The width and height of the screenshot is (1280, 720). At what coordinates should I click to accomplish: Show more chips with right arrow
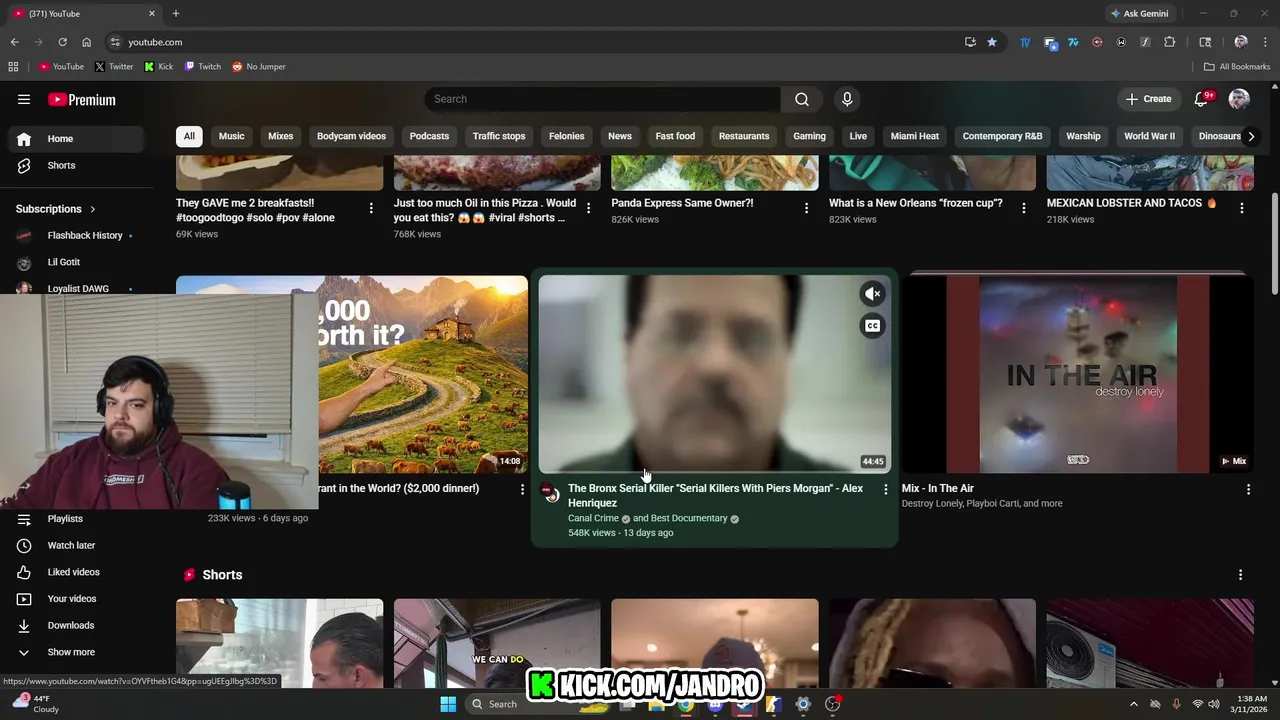(1250, 136)
